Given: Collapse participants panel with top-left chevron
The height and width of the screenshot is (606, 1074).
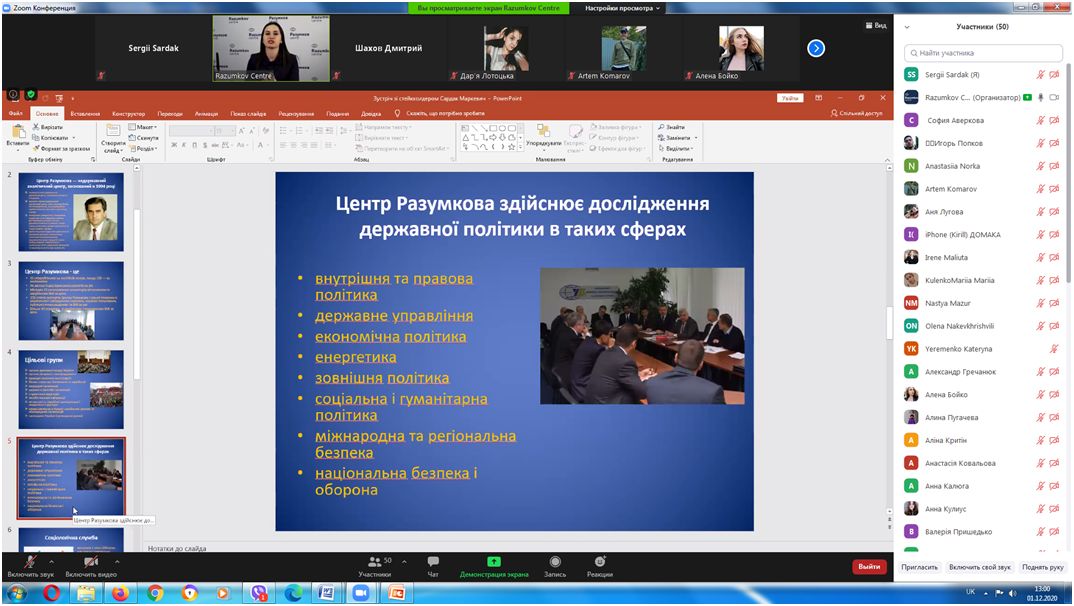Looking at the screenshot, I should (x=907, y=27).
